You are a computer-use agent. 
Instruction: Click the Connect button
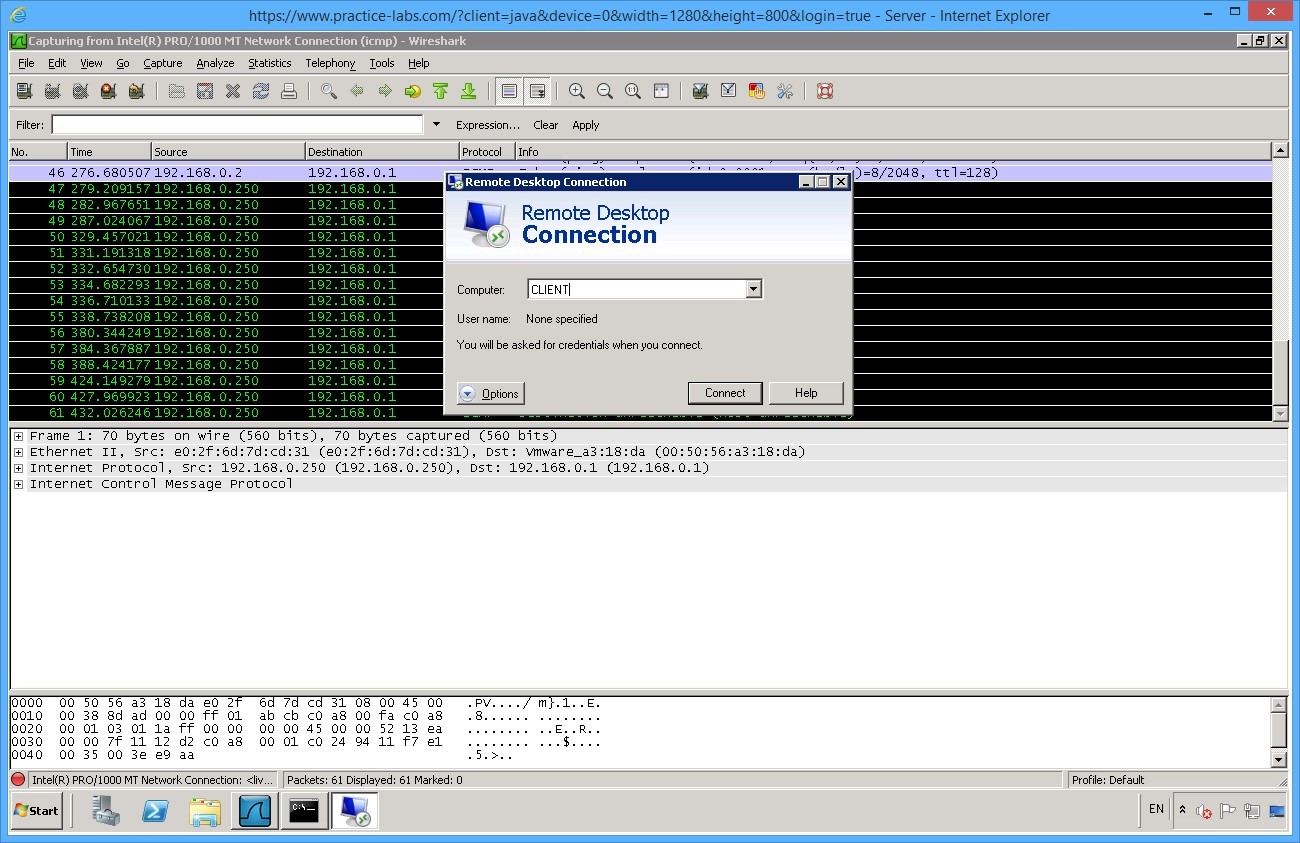[x=725, y=393]
